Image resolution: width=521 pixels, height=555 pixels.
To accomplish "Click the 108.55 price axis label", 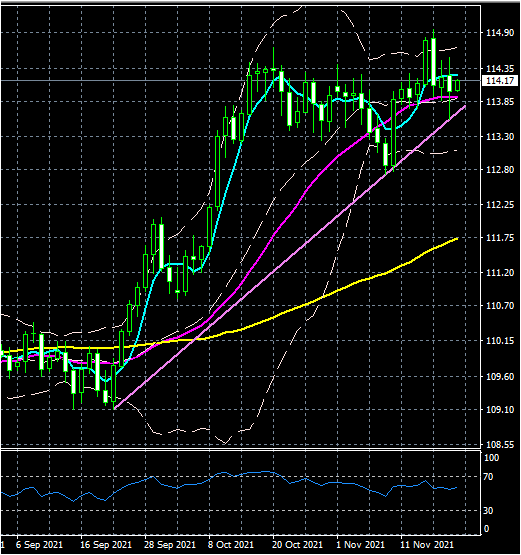I will pyautogui.click(x=500, y=445).
